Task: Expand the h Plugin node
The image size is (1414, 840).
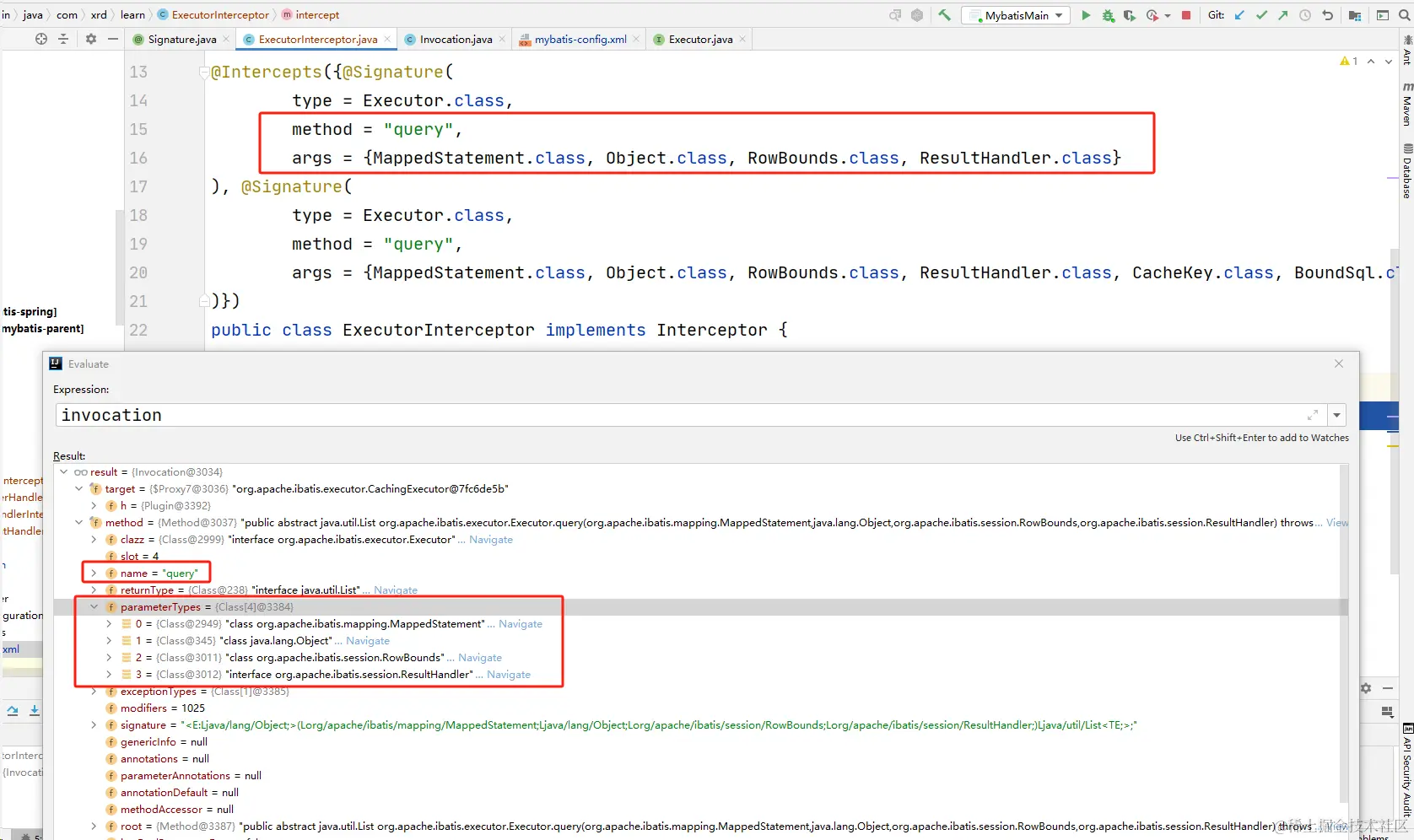Action: [x=94, y=506]
